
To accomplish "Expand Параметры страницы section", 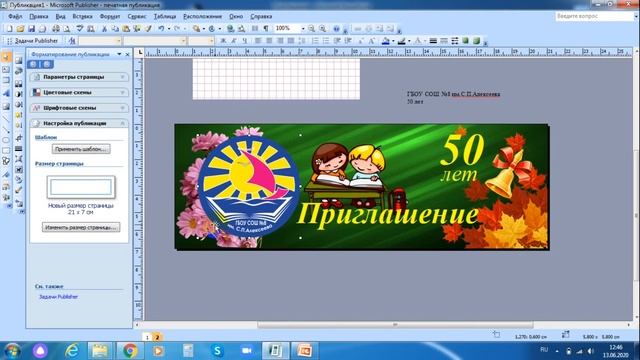I will point(79,77).
